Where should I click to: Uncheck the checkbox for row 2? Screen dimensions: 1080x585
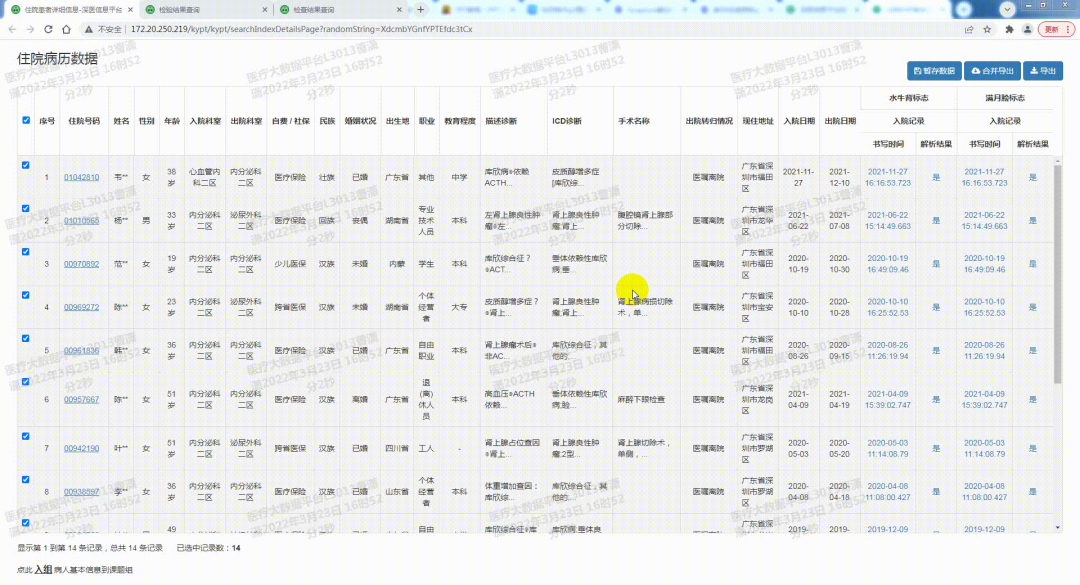(25, 208)
